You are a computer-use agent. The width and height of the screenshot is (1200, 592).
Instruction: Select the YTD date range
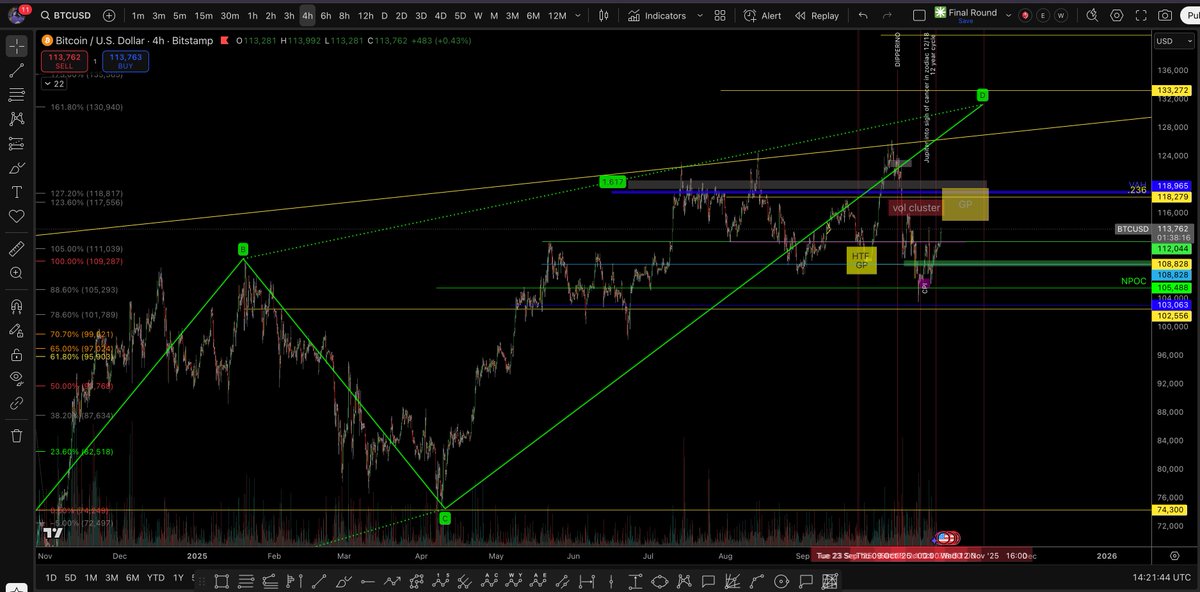pos(155,578)
